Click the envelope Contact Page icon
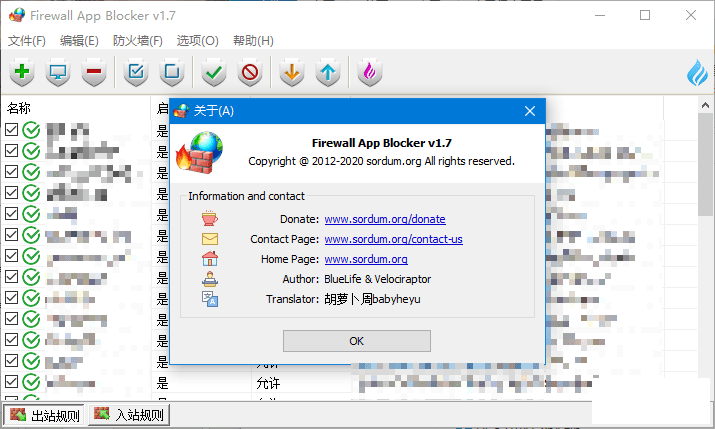The height and width of the screenshot is (429, 715). coord(210,239)
